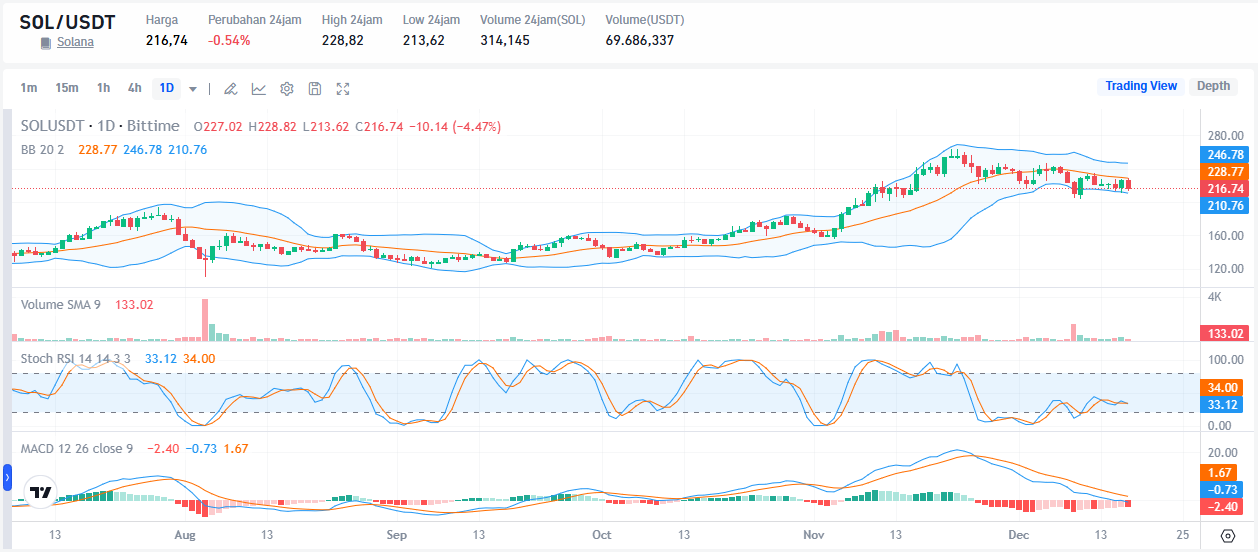Screen dimensions: 1258x552
Task: Click the 246.78 upper band price label
Action: point(1225,155)
